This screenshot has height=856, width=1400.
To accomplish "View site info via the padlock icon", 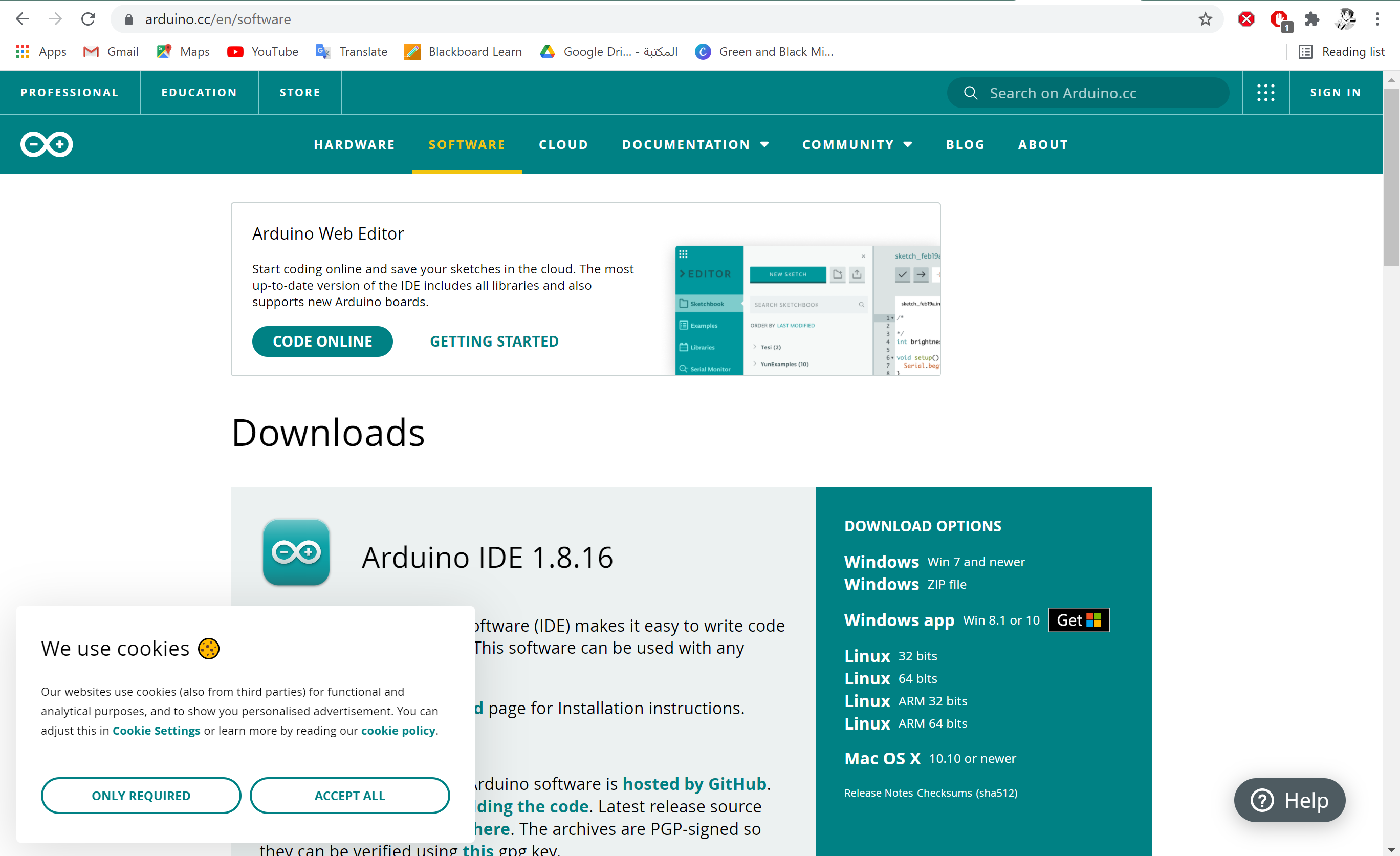I will (x=129, y=19).
